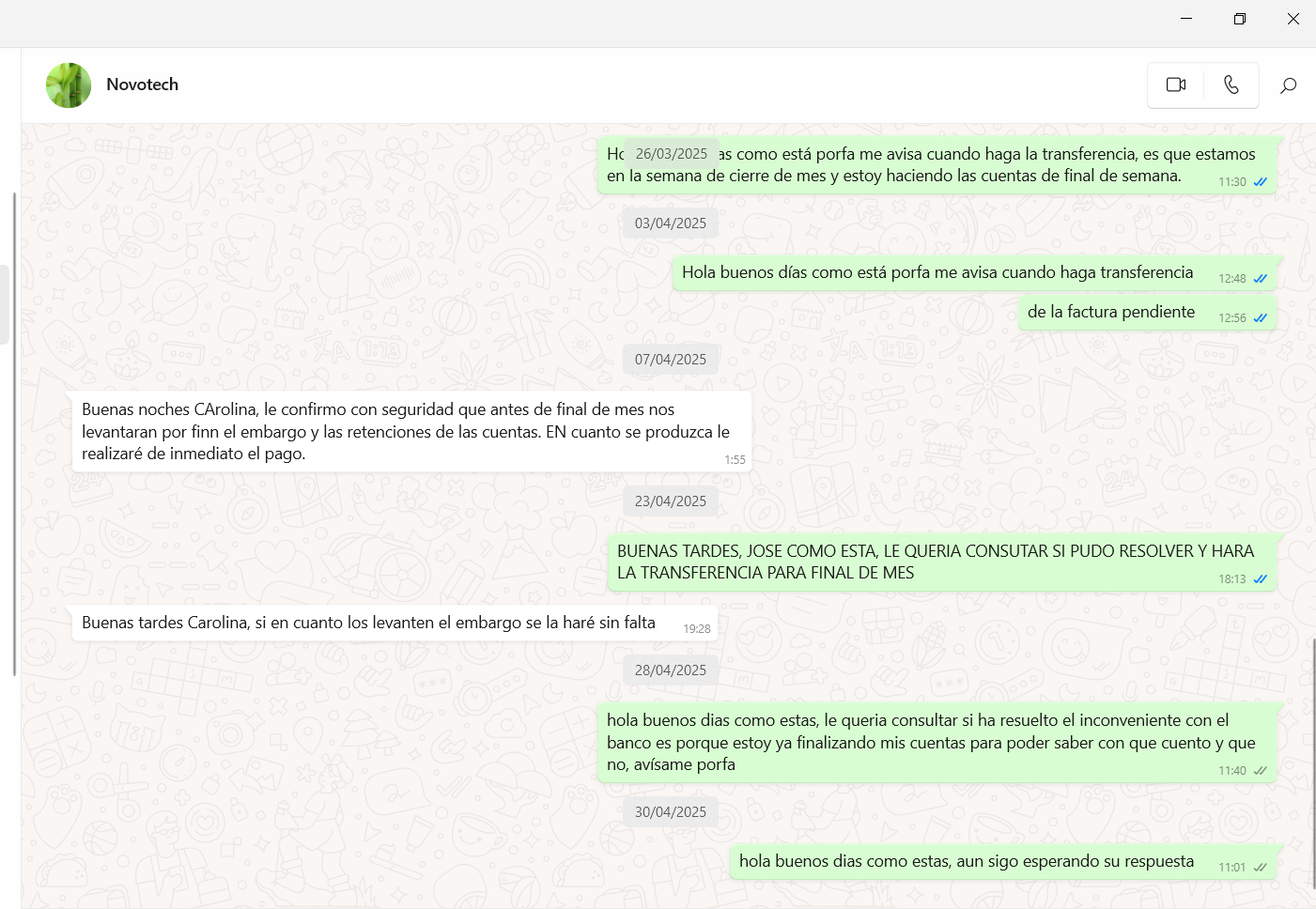The image size is (1316, 909).
Task: Select the uppercase 'BUENAS TARDES, JOSE' message
Action: 935,562
